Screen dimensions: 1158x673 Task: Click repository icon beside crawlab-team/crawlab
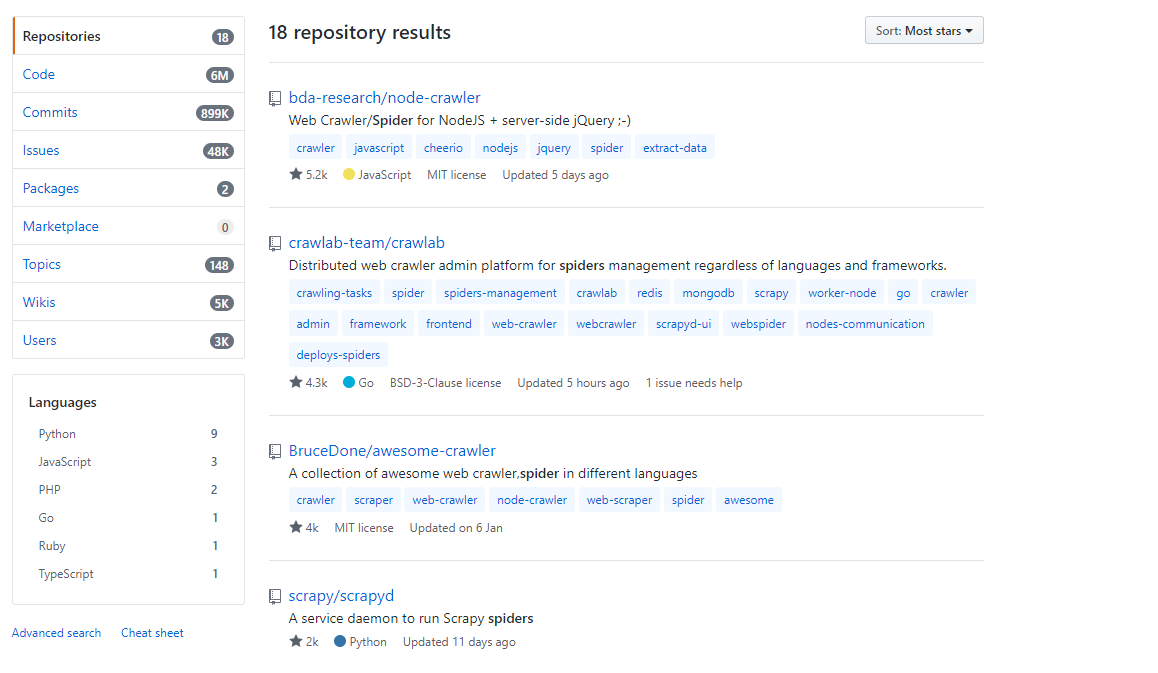tap(275, 243)
